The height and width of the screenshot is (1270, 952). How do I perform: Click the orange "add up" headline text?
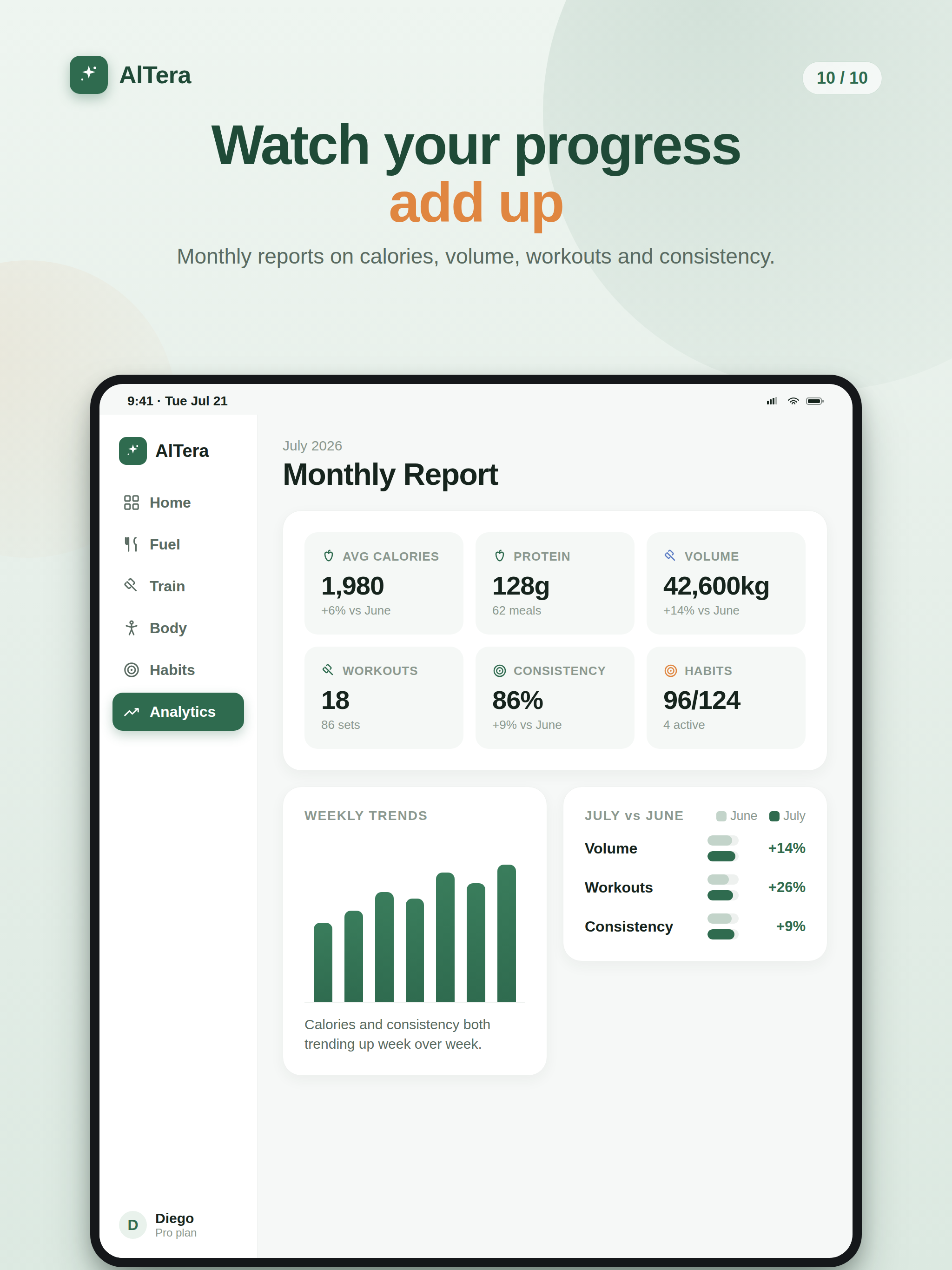click(476, 203)
